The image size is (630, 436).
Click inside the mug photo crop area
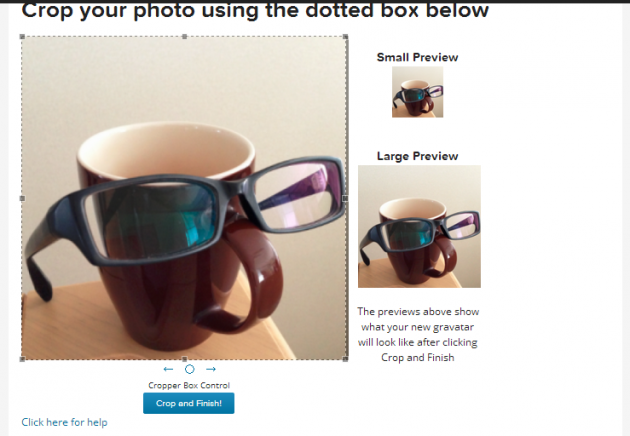(x=184, y=198)
